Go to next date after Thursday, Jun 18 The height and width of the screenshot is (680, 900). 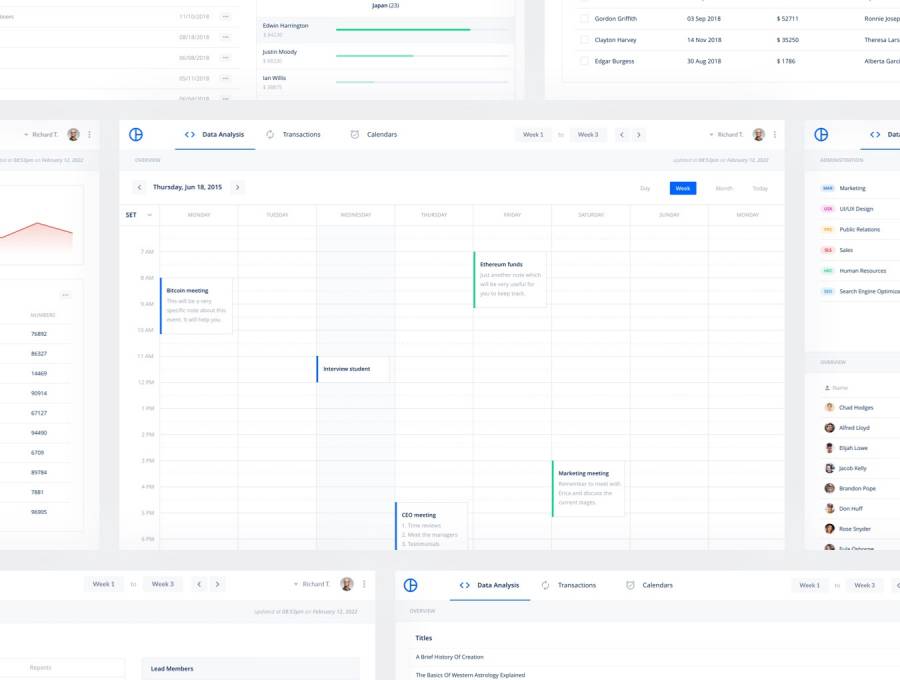[x=237, y=187]
